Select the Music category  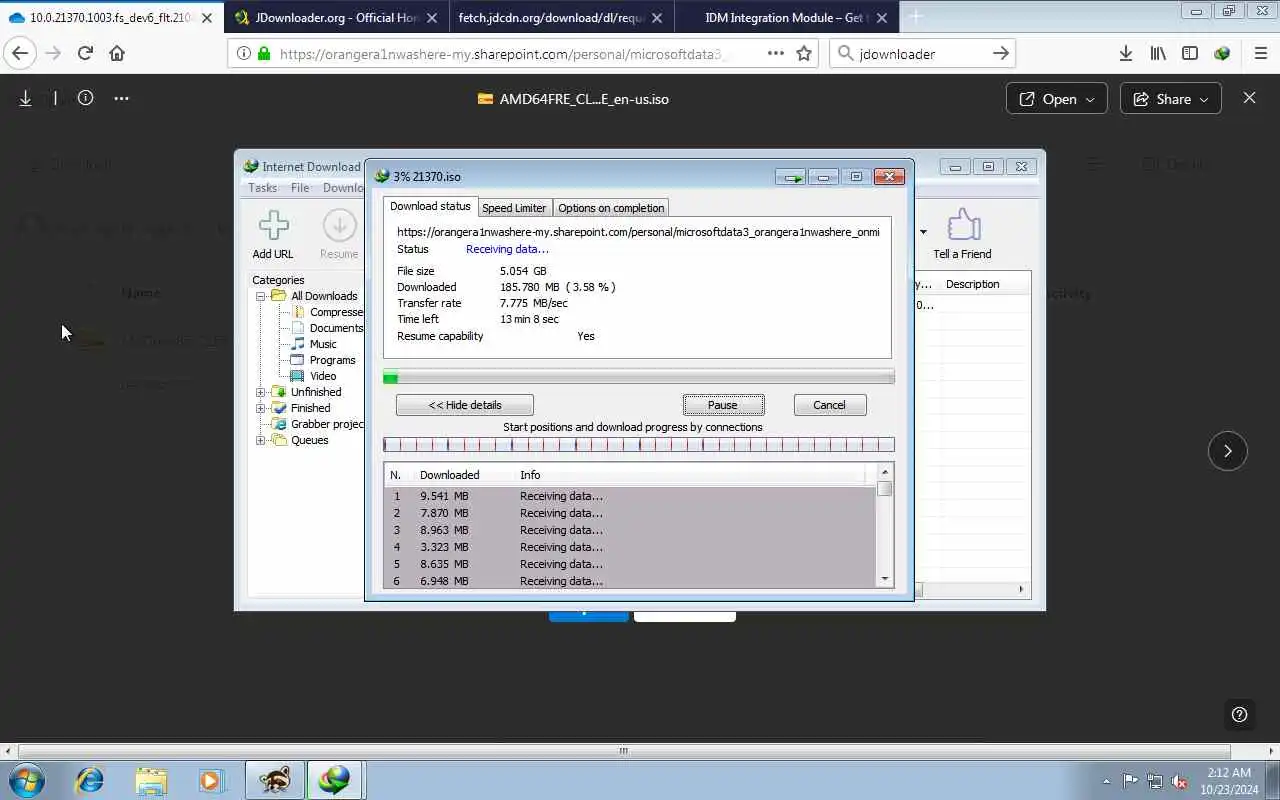pyautogui.click(x=323, y=344)
